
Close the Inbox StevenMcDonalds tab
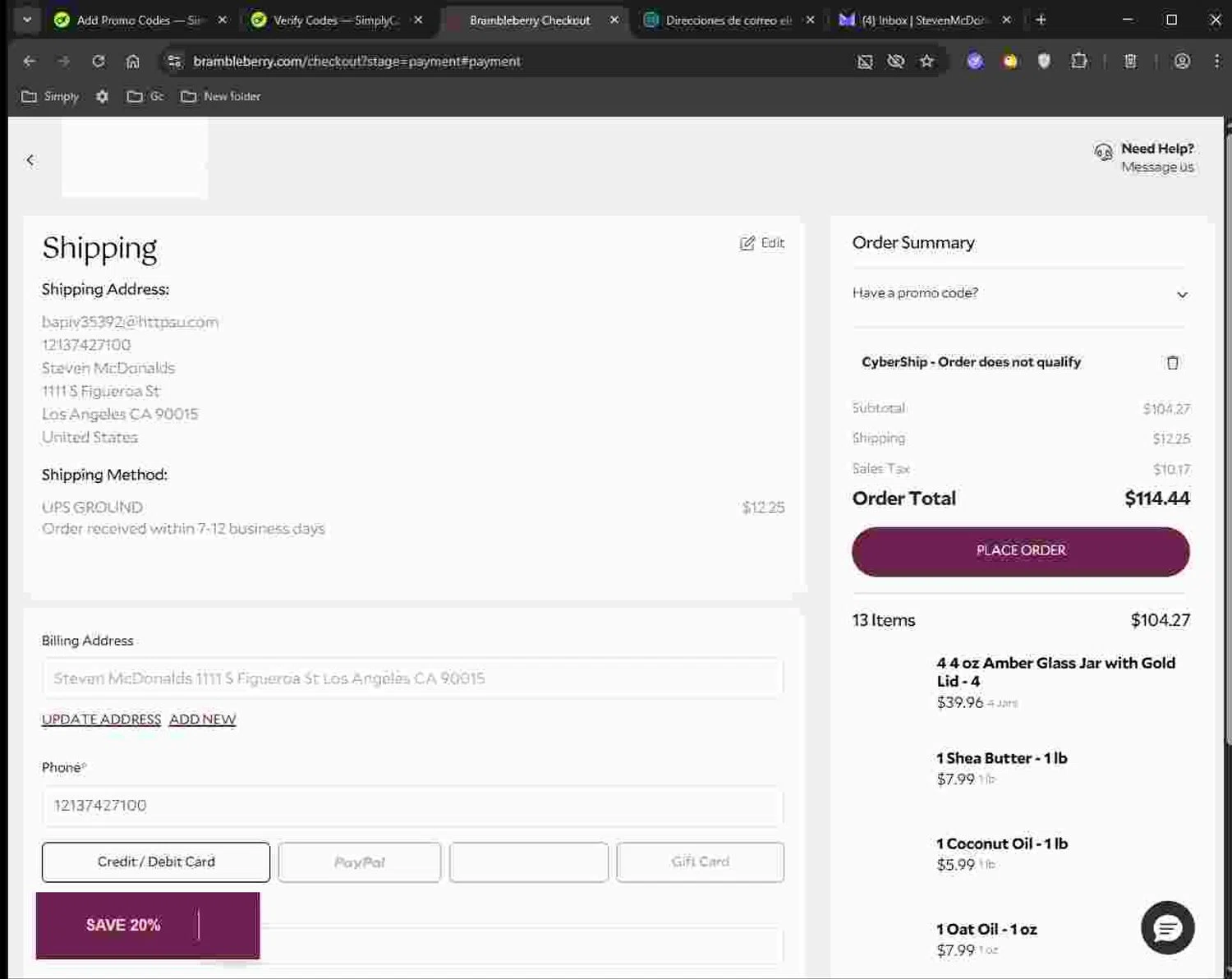click(1006, 20)
